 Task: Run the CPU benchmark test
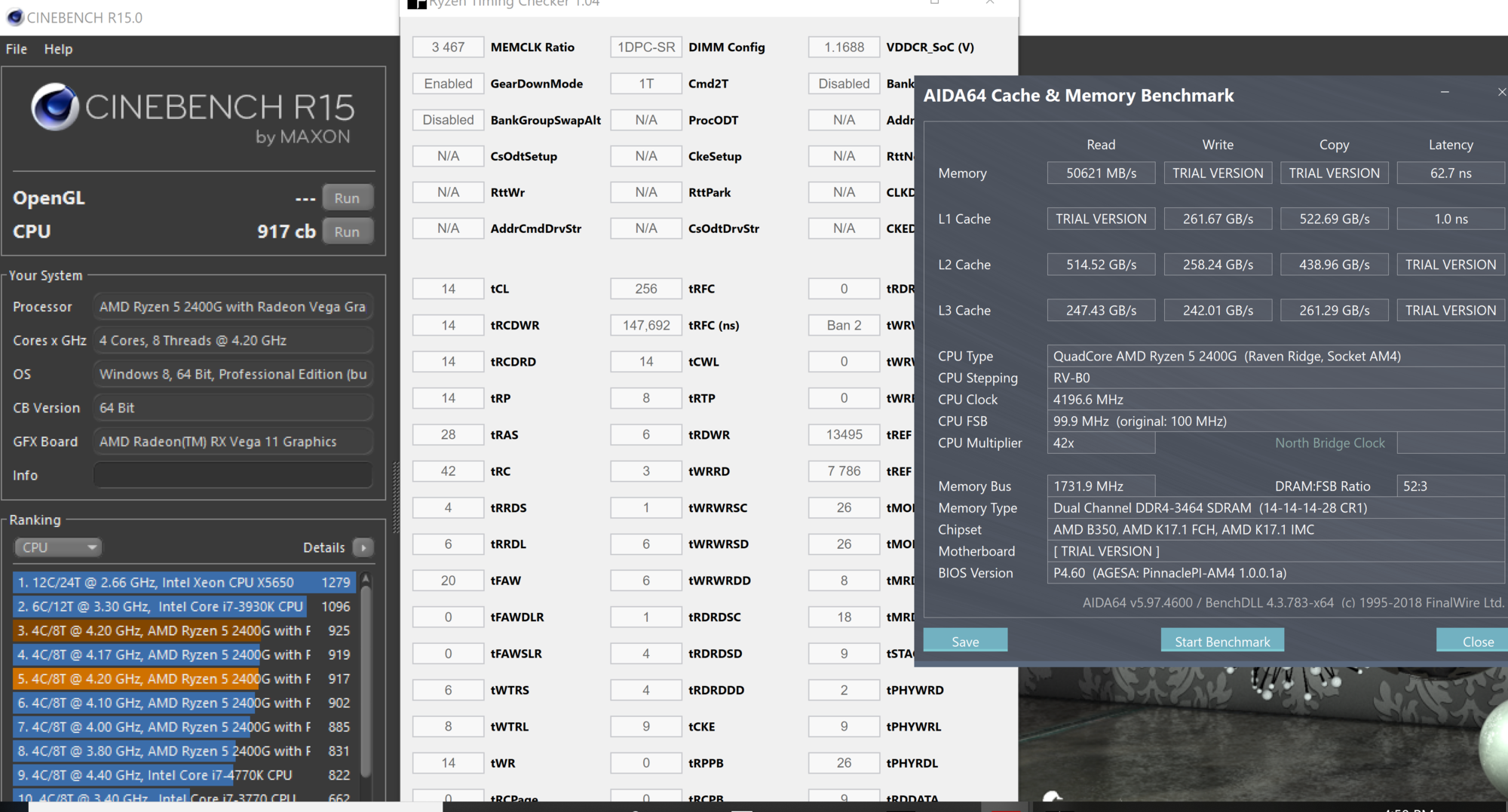click(347, 231)
